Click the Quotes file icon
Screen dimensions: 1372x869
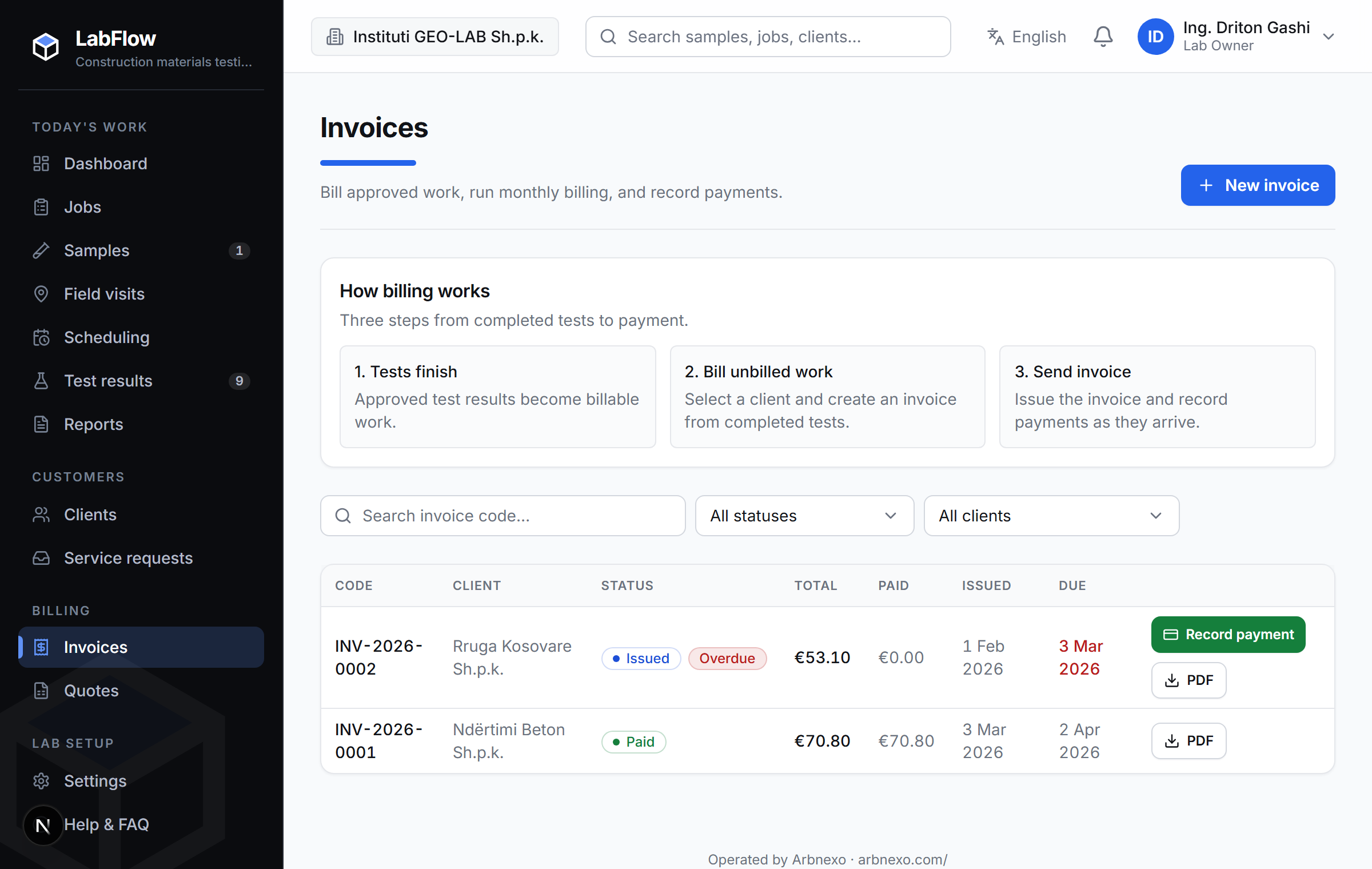(x=41, y=691)
